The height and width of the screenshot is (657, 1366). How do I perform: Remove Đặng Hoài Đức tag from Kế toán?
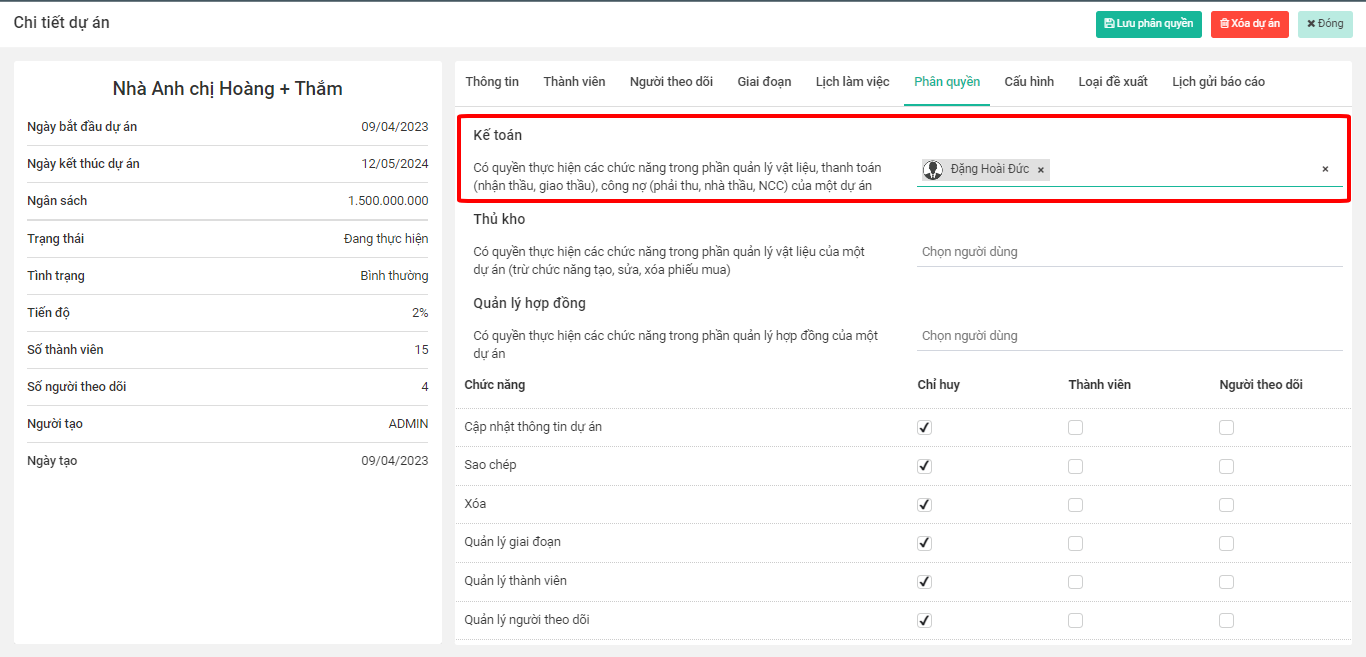point(1041,170)
